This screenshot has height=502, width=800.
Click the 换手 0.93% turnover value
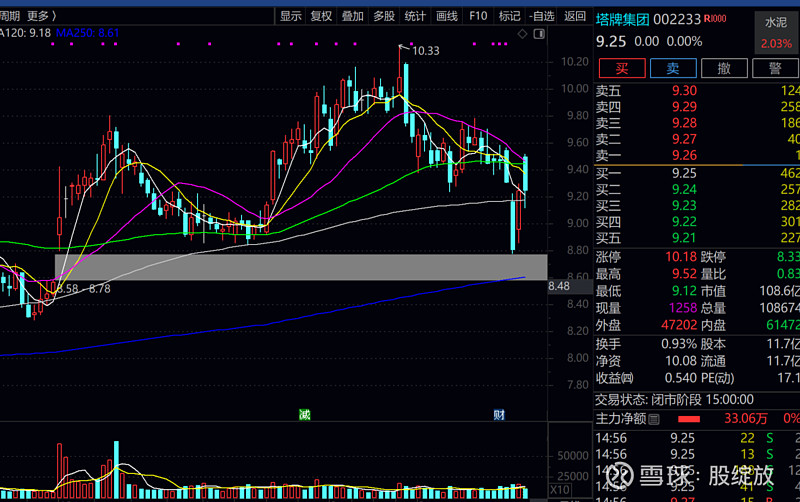point(679,344)
